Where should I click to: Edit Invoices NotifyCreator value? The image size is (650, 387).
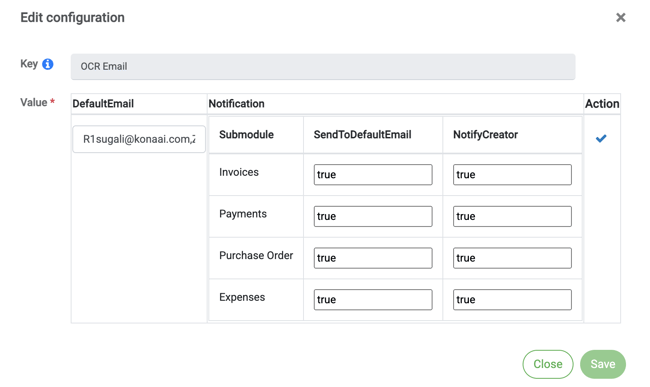[x=512, y=174]
